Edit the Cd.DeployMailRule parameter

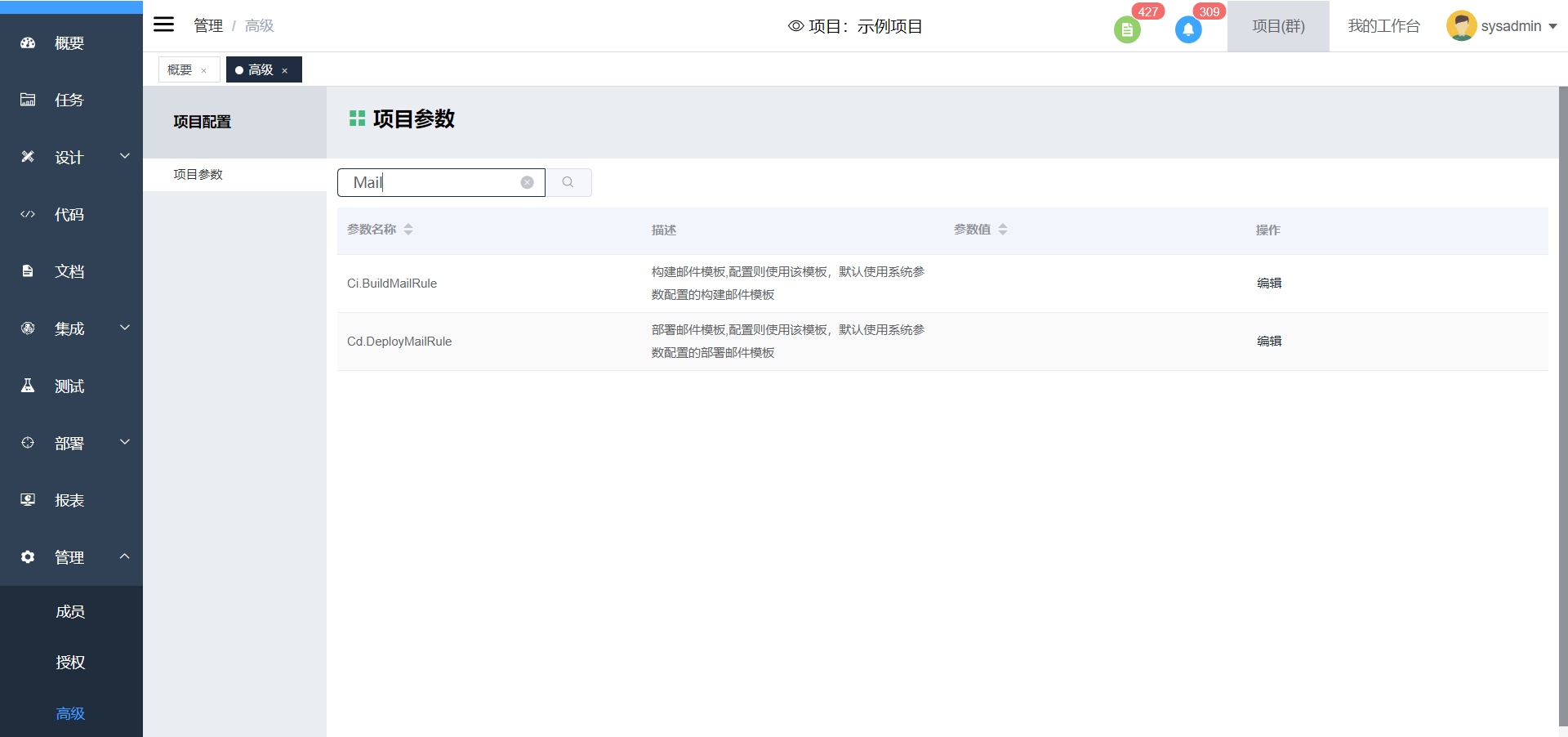click(x=1268, y=342)
